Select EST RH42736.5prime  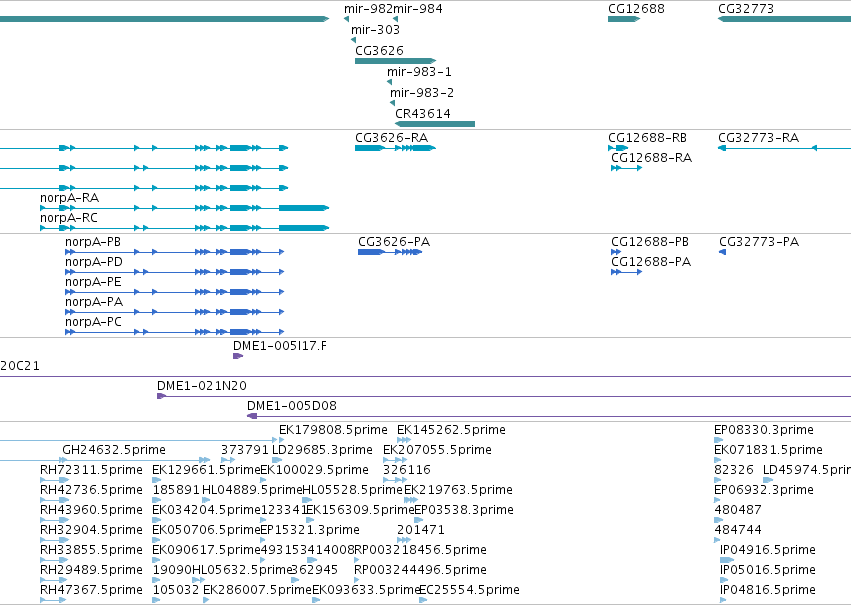coord(91,491)
